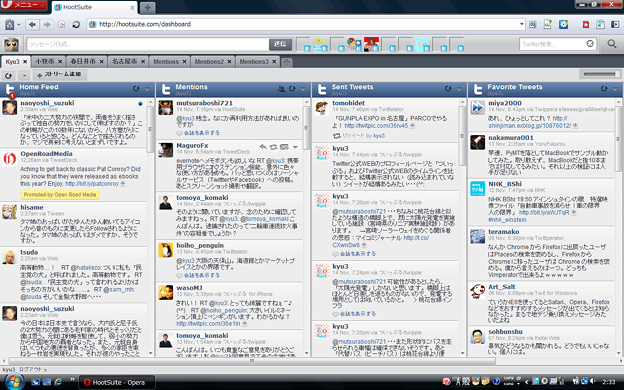Screen dimensions: 624x390
Task: Open the bit.ly/patconroy link
Action: coord(92,184)
